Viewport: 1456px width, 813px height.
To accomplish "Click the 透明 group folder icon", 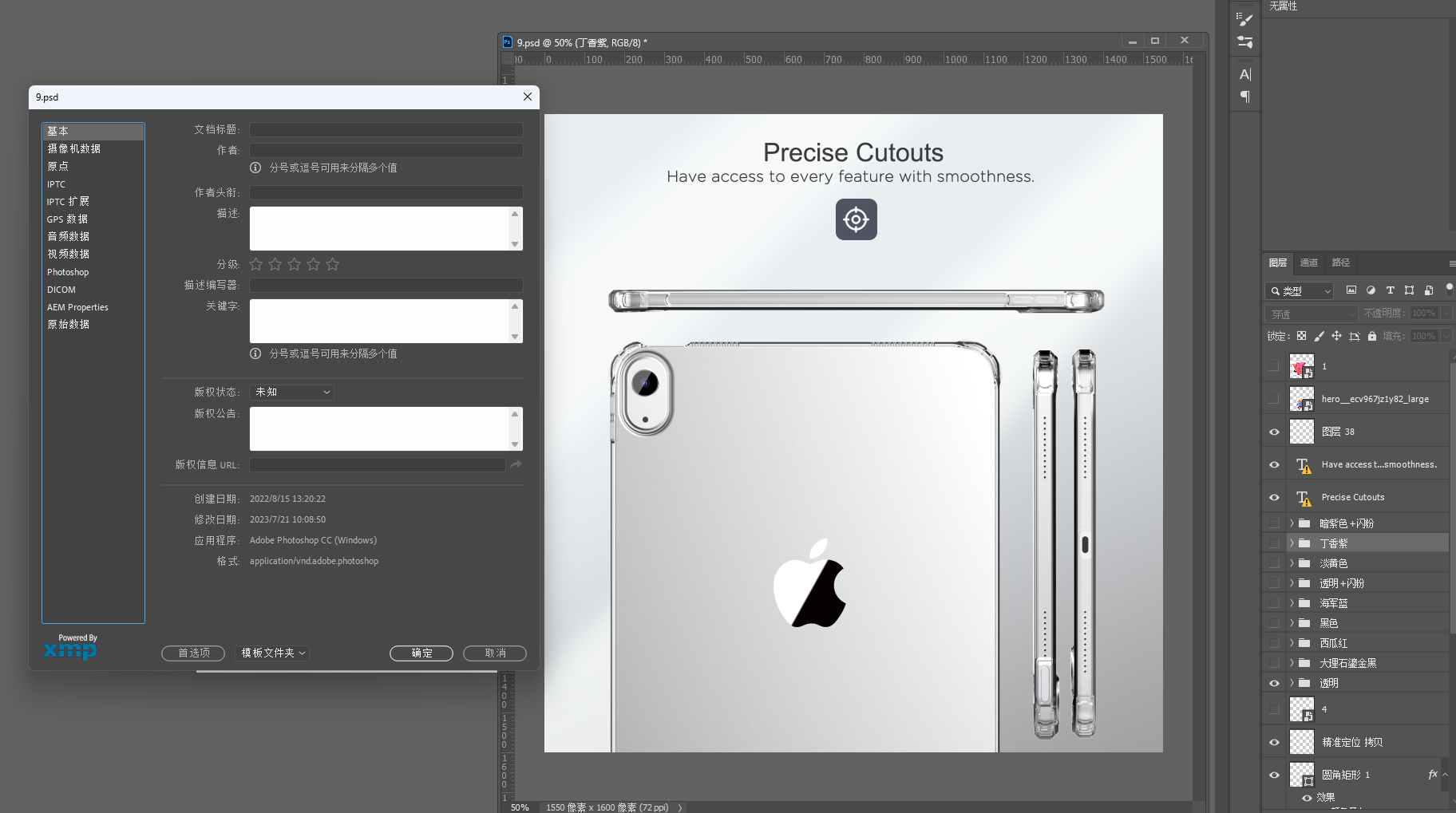I will point(1304,683).
